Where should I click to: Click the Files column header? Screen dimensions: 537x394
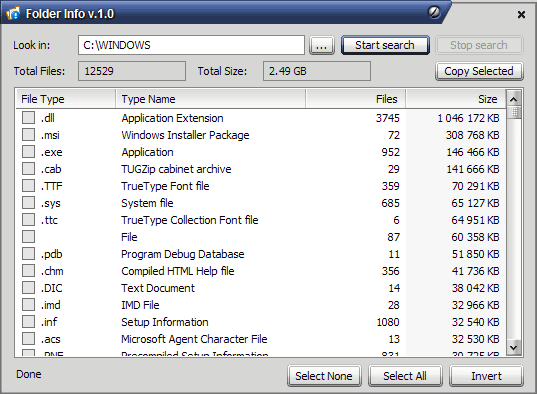[x=356, y=99]
